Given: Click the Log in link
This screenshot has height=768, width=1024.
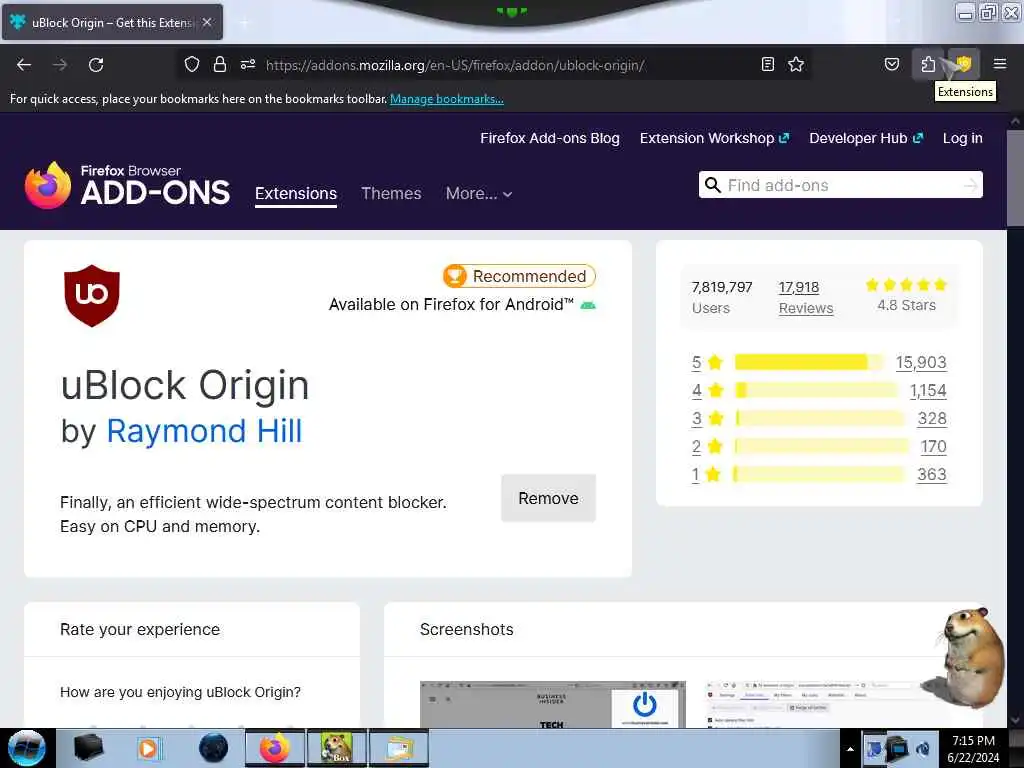Looking at the screenshot, I should click(x=963, y=138).
